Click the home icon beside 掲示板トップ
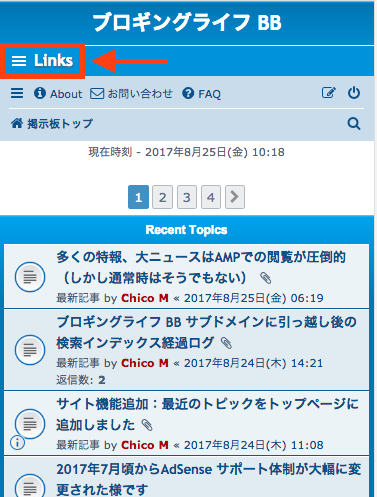This screenshot has height=497, width=377. (17, 123)
